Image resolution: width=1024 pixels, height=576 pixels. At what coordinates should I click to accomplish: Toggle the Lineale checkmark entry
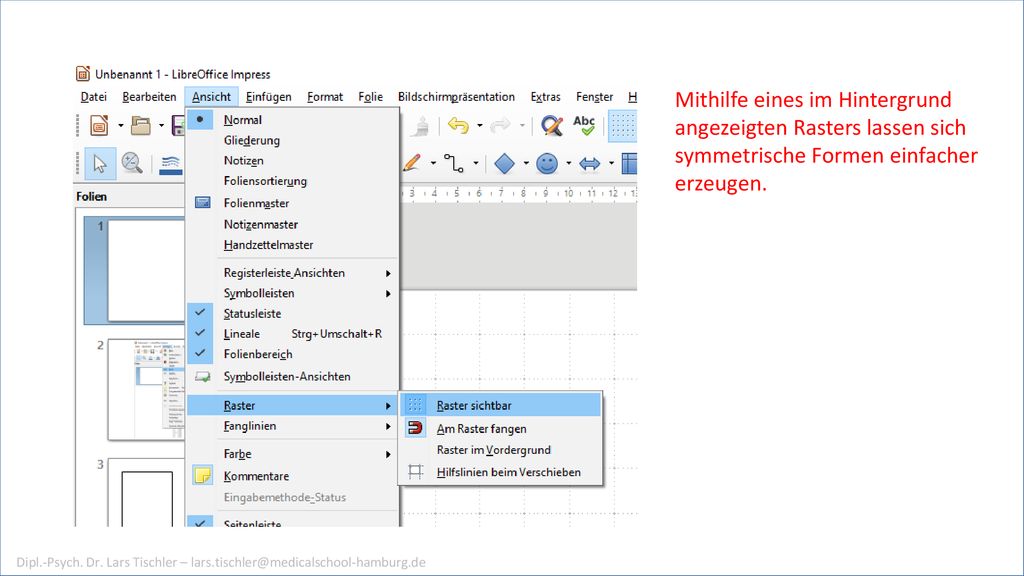tap(292, 334)
